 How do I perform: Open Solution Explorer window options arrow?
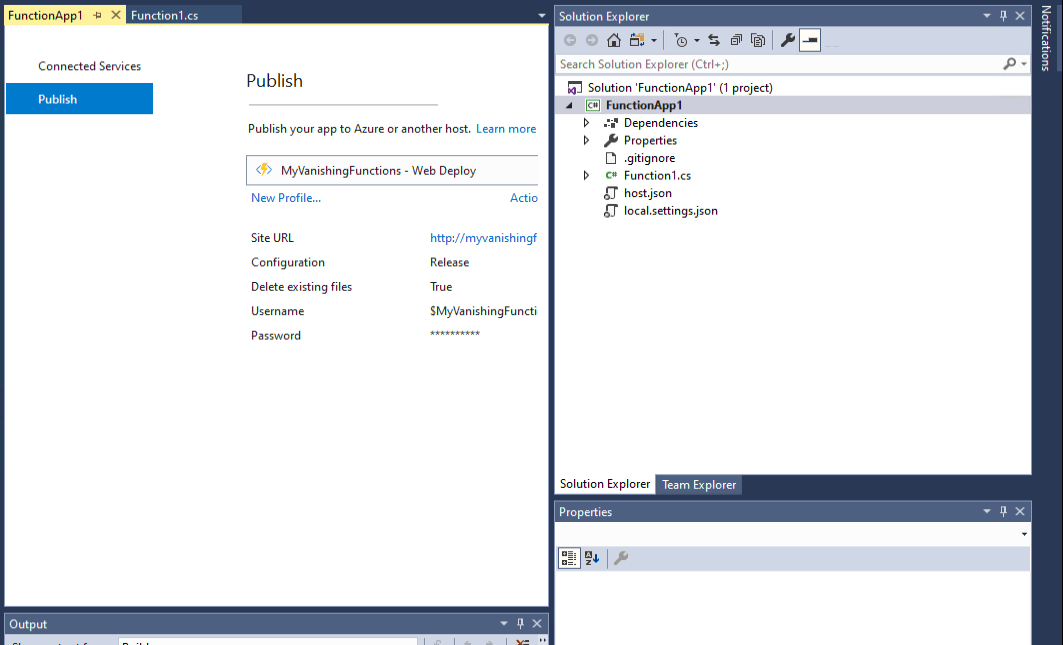pos(986,16)
